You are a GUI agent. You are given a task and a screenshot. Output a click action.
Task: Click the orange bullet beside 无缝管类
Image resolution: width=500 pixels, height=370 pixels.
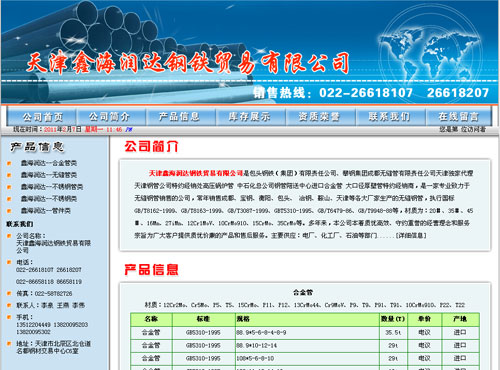pos(9,175)
